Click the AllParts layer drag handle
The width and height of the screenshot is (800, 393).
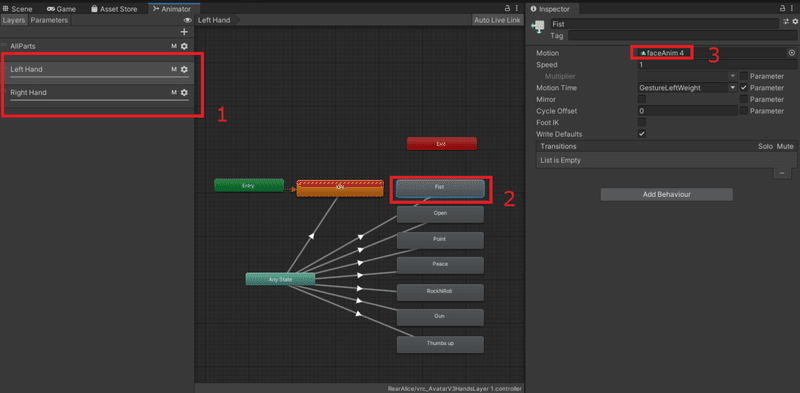tap(4, 45)
